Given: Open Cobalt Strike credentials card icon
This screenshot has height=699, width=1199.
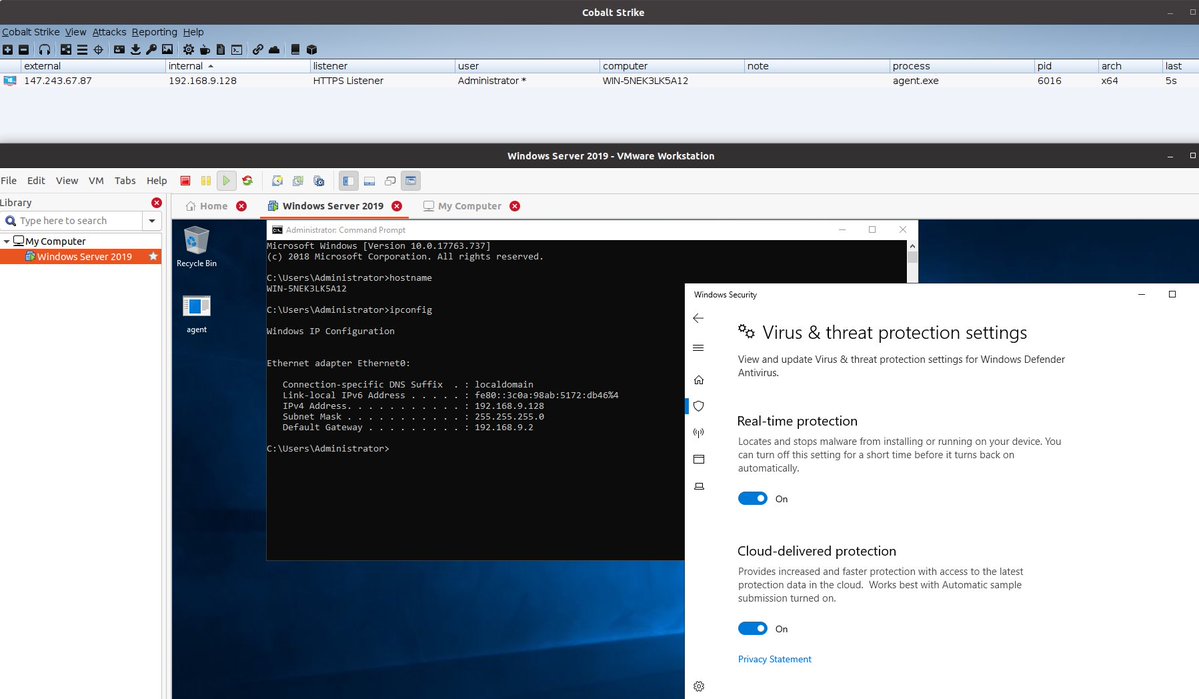Looking at the screenshot, I should [x=119, y=50].
